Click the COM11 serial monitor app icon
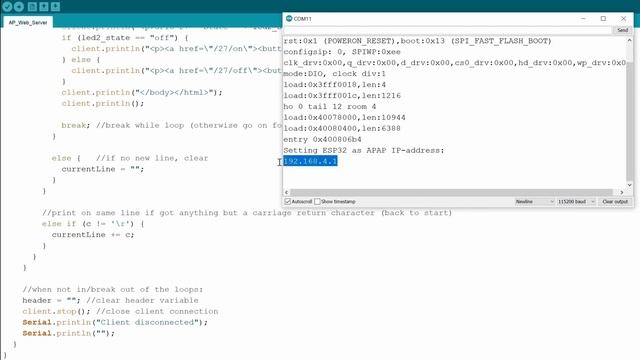Screen dimensions: 640x360 [289, 18]
